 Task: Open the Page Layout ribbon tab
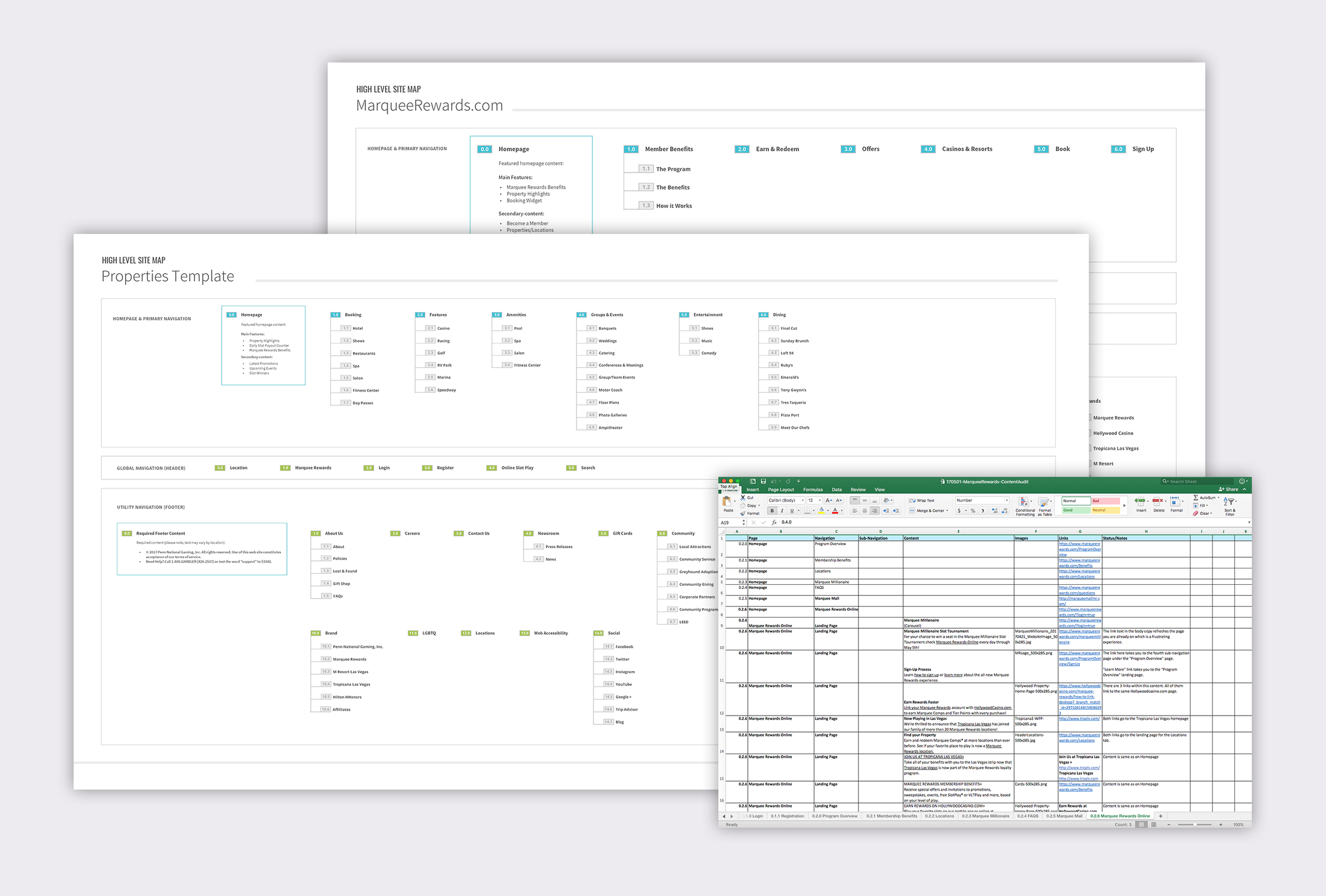[x=781, y=490]
